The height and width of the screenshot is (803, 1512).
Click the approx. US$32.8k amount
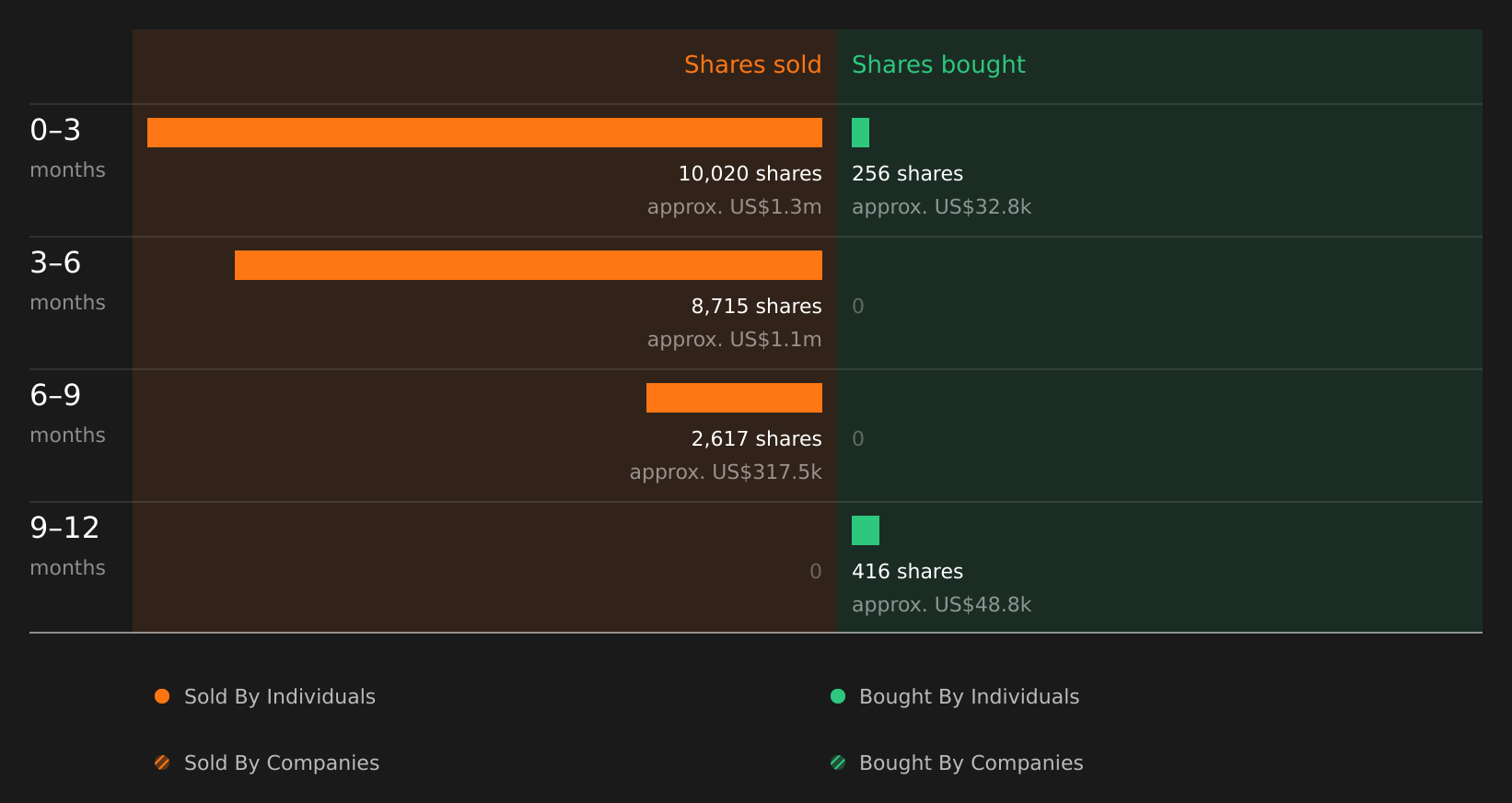[941, 207]
